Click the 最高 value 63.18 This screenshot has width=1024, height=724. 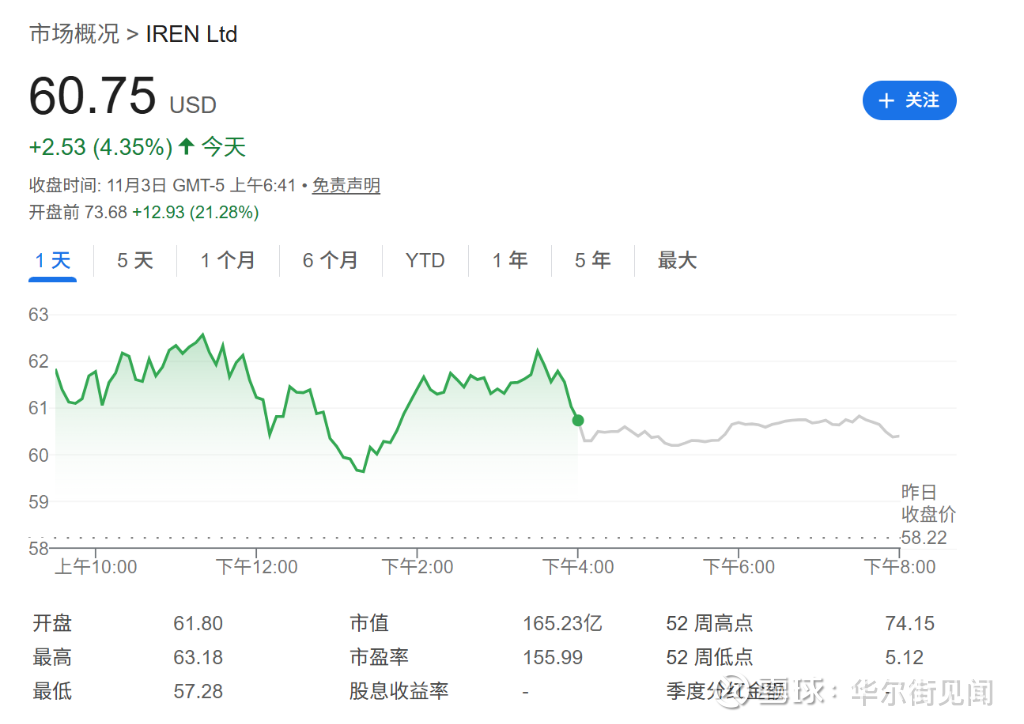pyautogui.click(x=198, y=657)
